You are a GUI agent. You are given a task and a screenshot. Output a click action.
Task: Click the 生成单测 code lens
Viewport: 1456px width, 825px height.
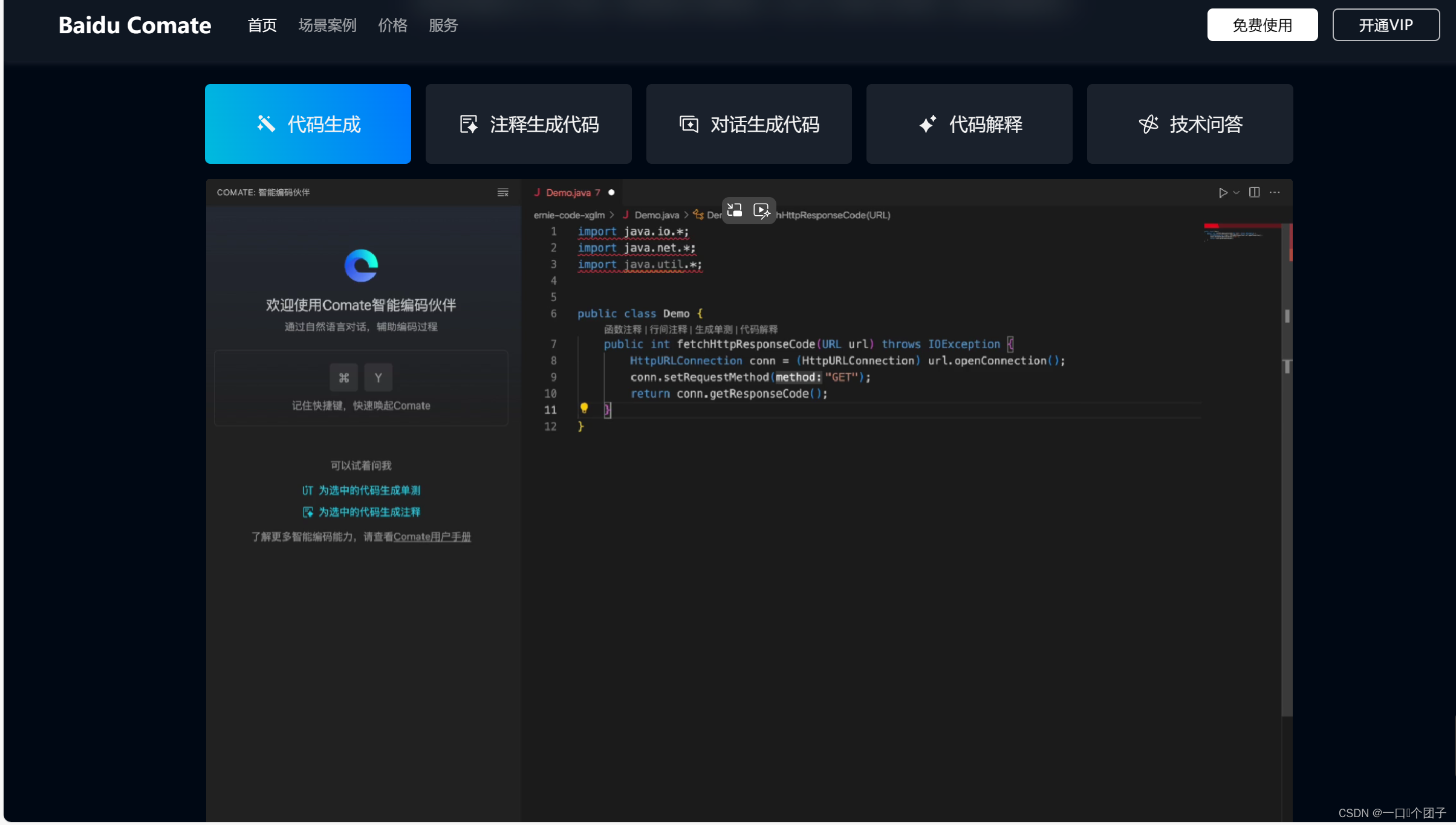pyautogui.click(x=713, y=329)
